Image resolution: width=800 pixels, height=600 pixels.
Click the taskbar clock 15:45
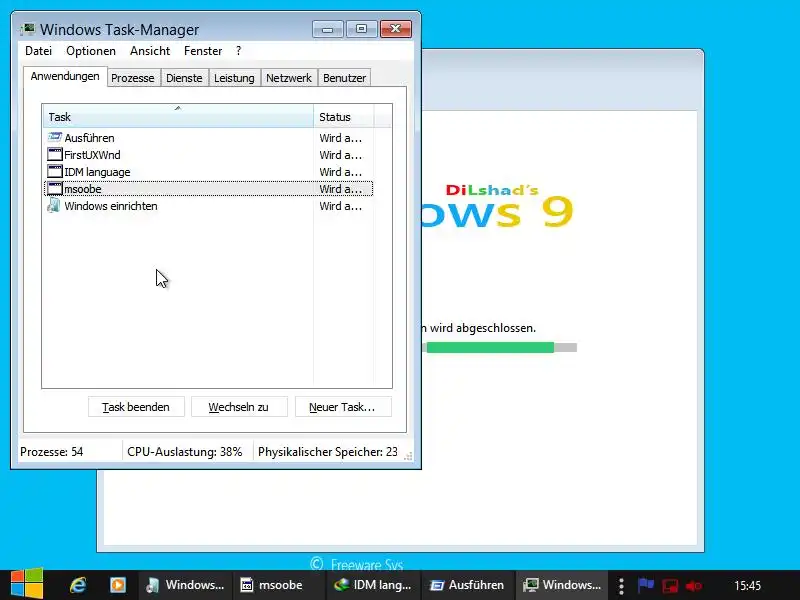tap(747, 586)
